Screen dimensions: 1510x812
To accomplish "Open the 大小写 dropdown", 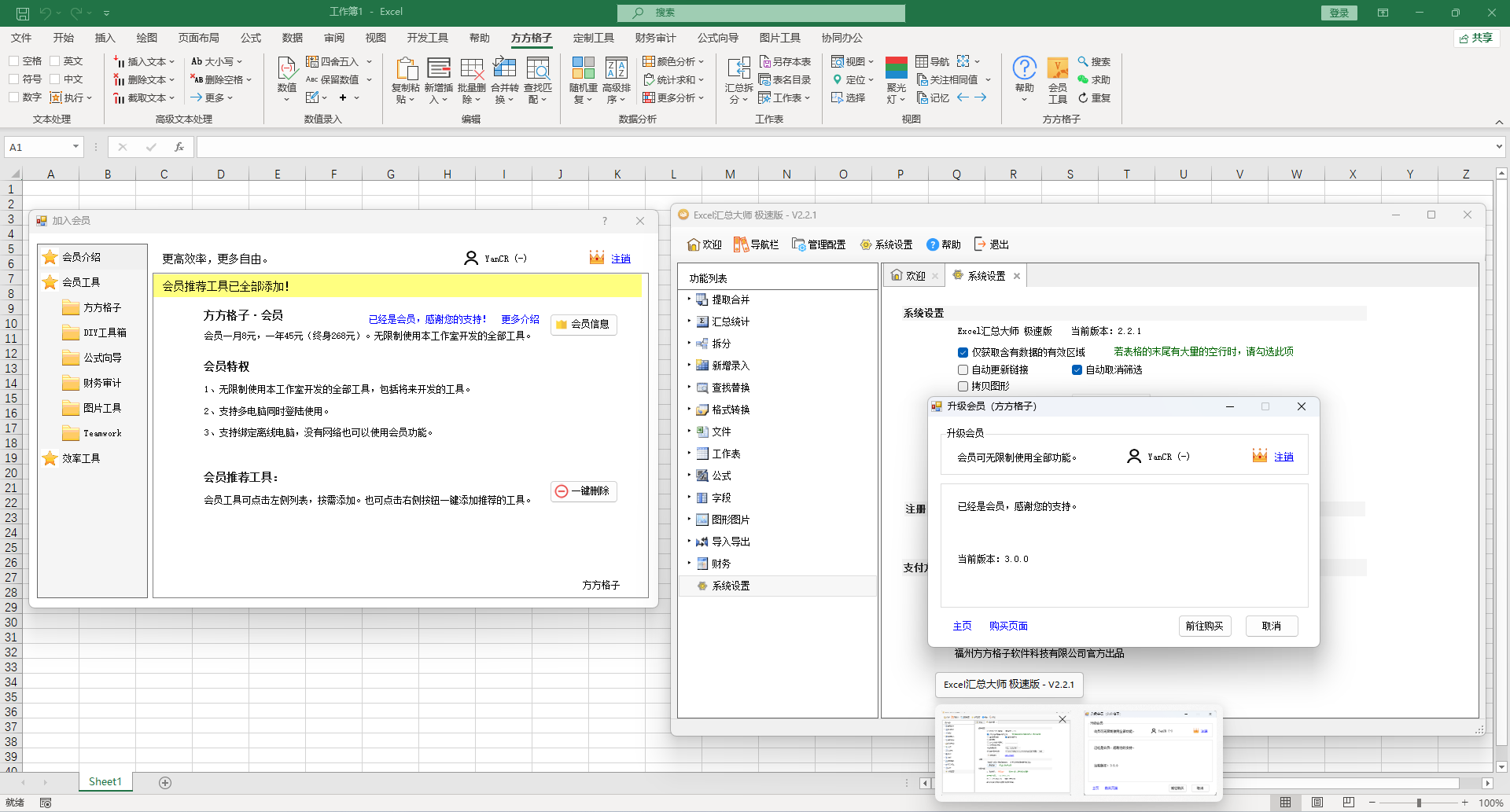I will [217, 61].
